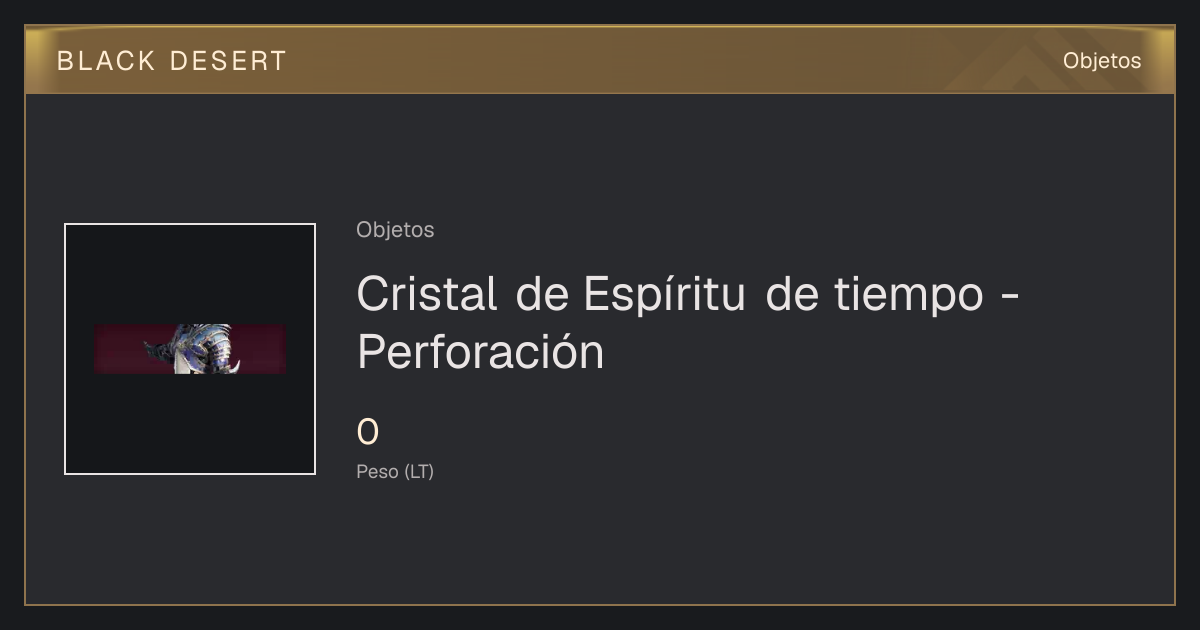Go to BLACK DESERT home title
Image resolution: width=1200 pixels, height=630 pixels.
[x=172, y=61]
